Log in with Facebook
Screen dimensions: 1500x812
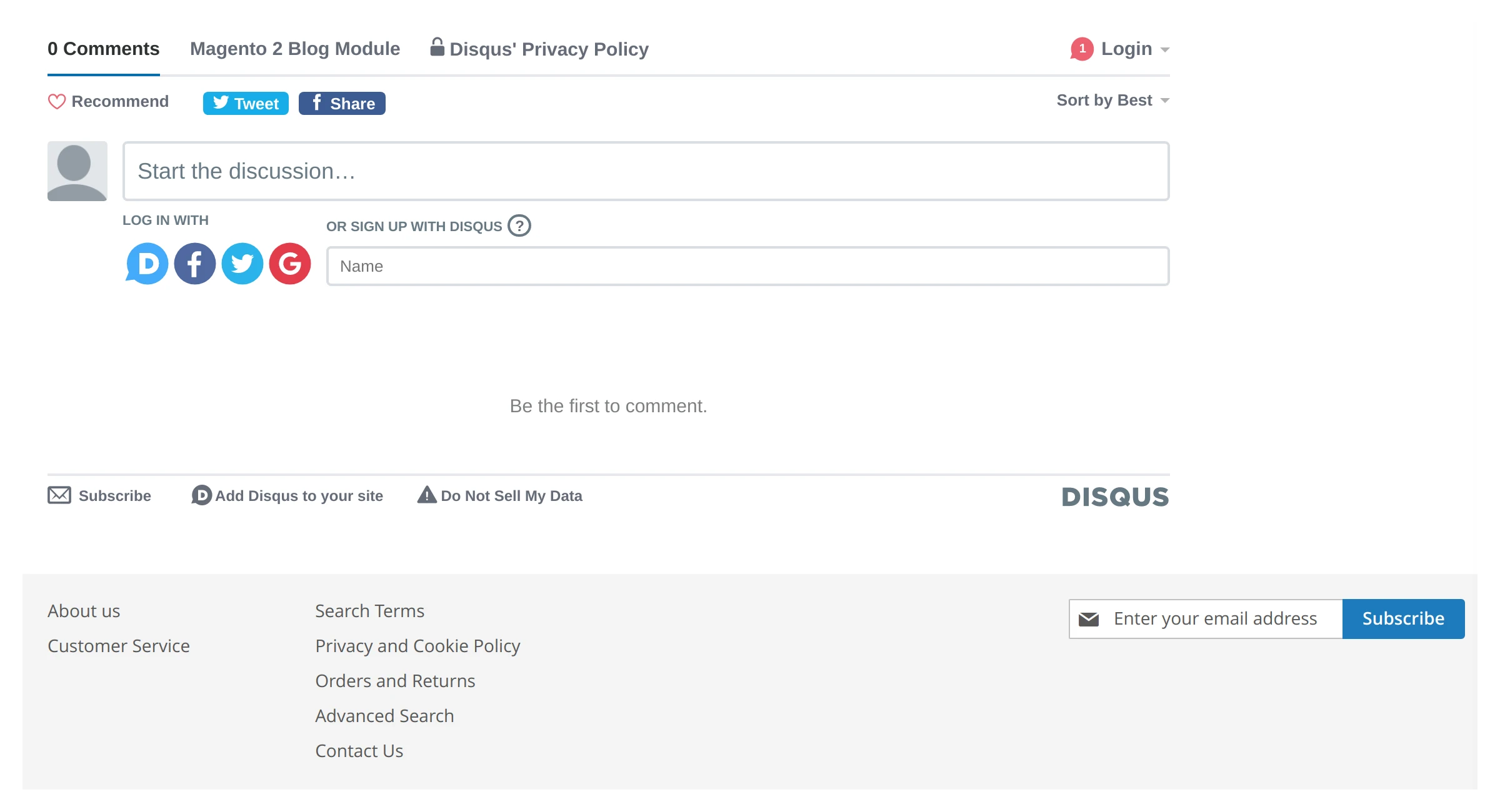coord(194,264)
